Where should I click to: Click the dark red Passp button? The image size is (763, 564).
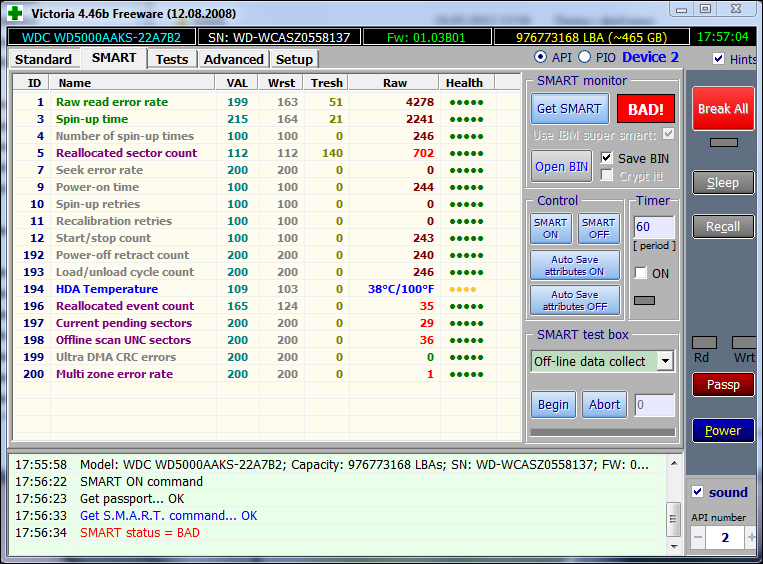723,384
